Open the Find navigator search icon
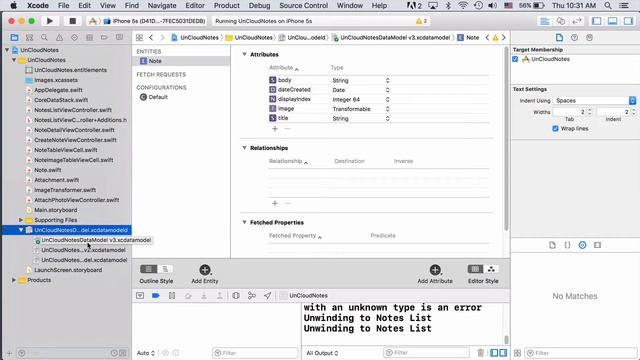 click(x=44, y=38)
